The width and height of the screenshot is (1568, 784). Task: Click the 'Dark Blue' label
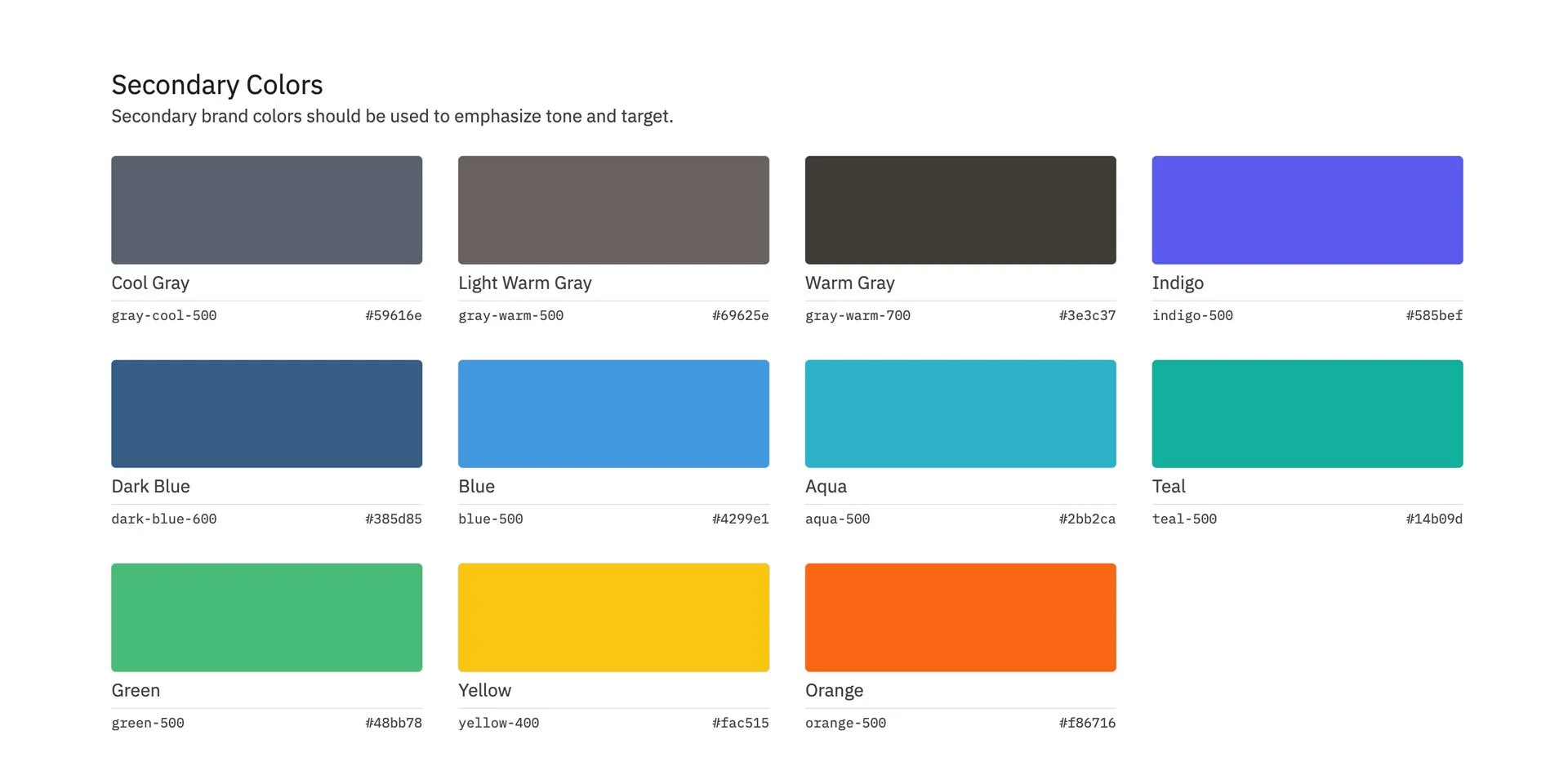point(150,486)
